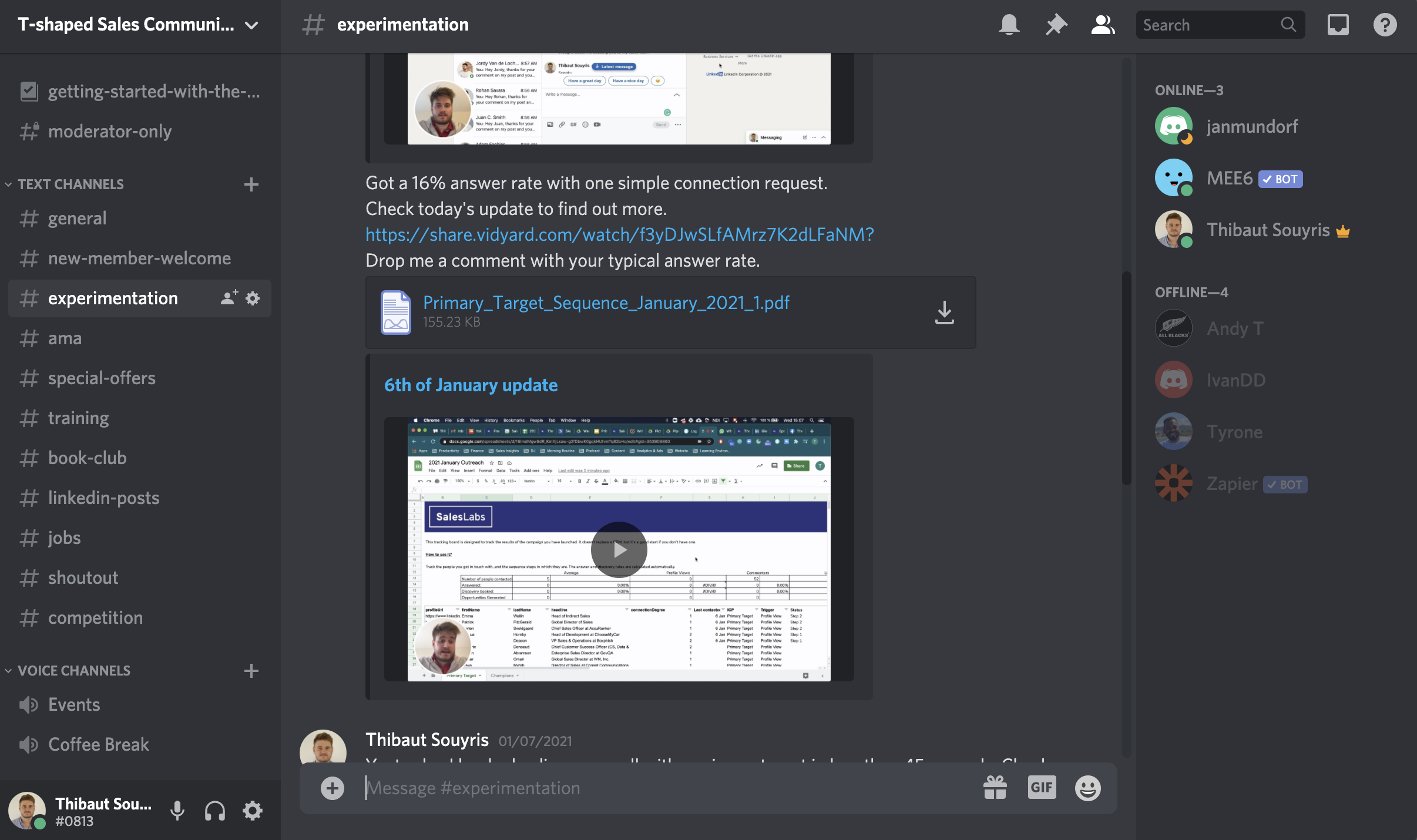1417x840 pixels.
Task: Click the members list icon
Action: coord(1102,23)
